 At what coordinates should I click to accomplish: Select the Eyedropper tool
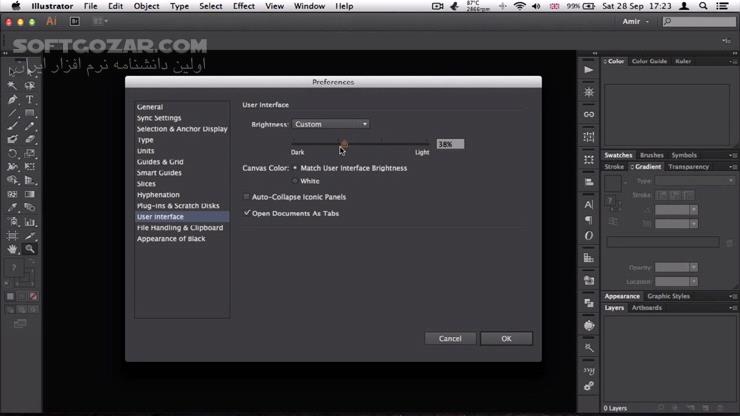click(x=12, y=207)
